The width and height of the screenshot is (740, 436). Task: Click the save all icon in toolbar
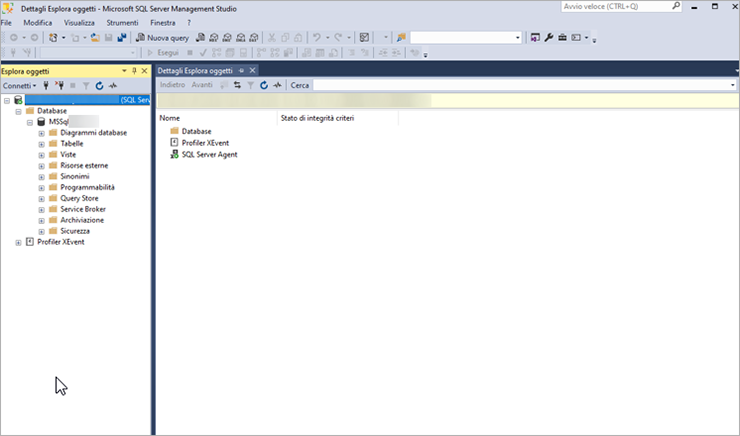coord(122,38)
